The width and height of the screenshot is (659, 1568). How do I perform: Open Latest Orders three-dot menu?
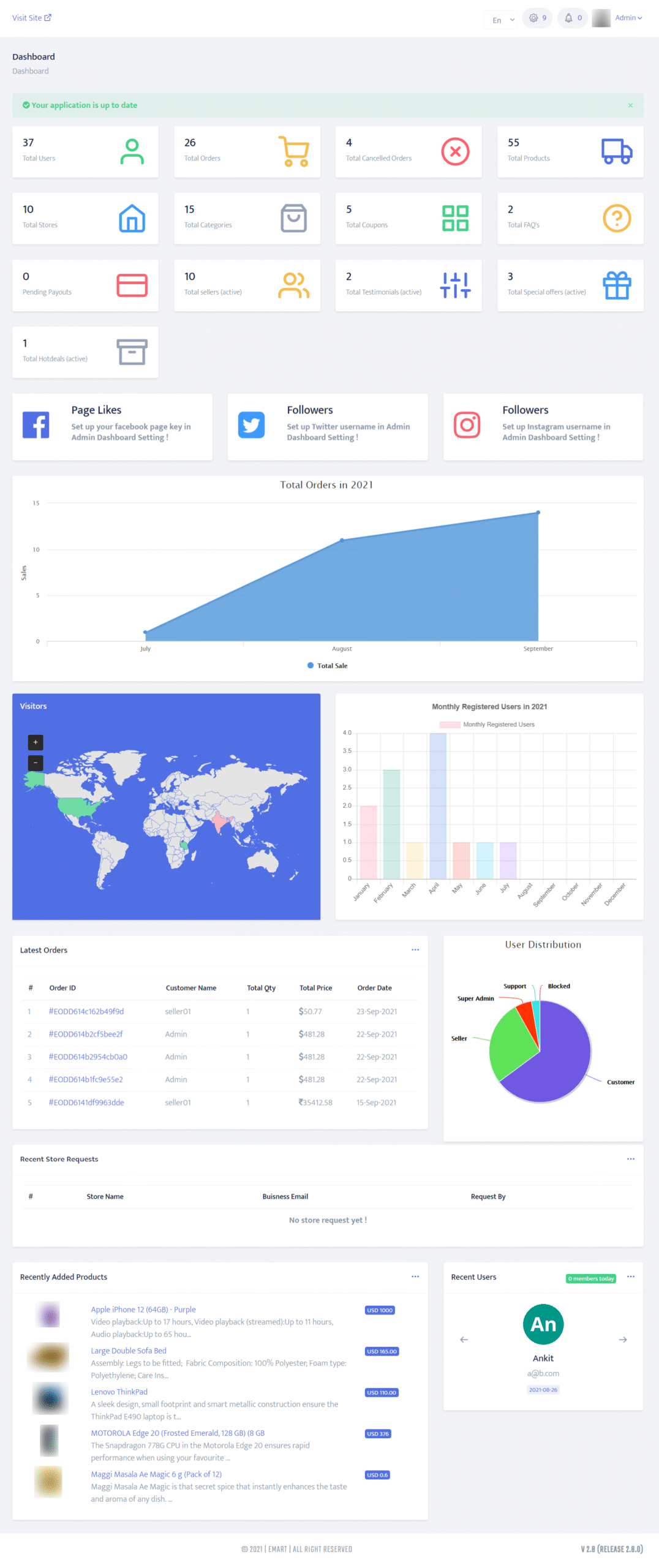pyautogui.click(x=415, y=950)
